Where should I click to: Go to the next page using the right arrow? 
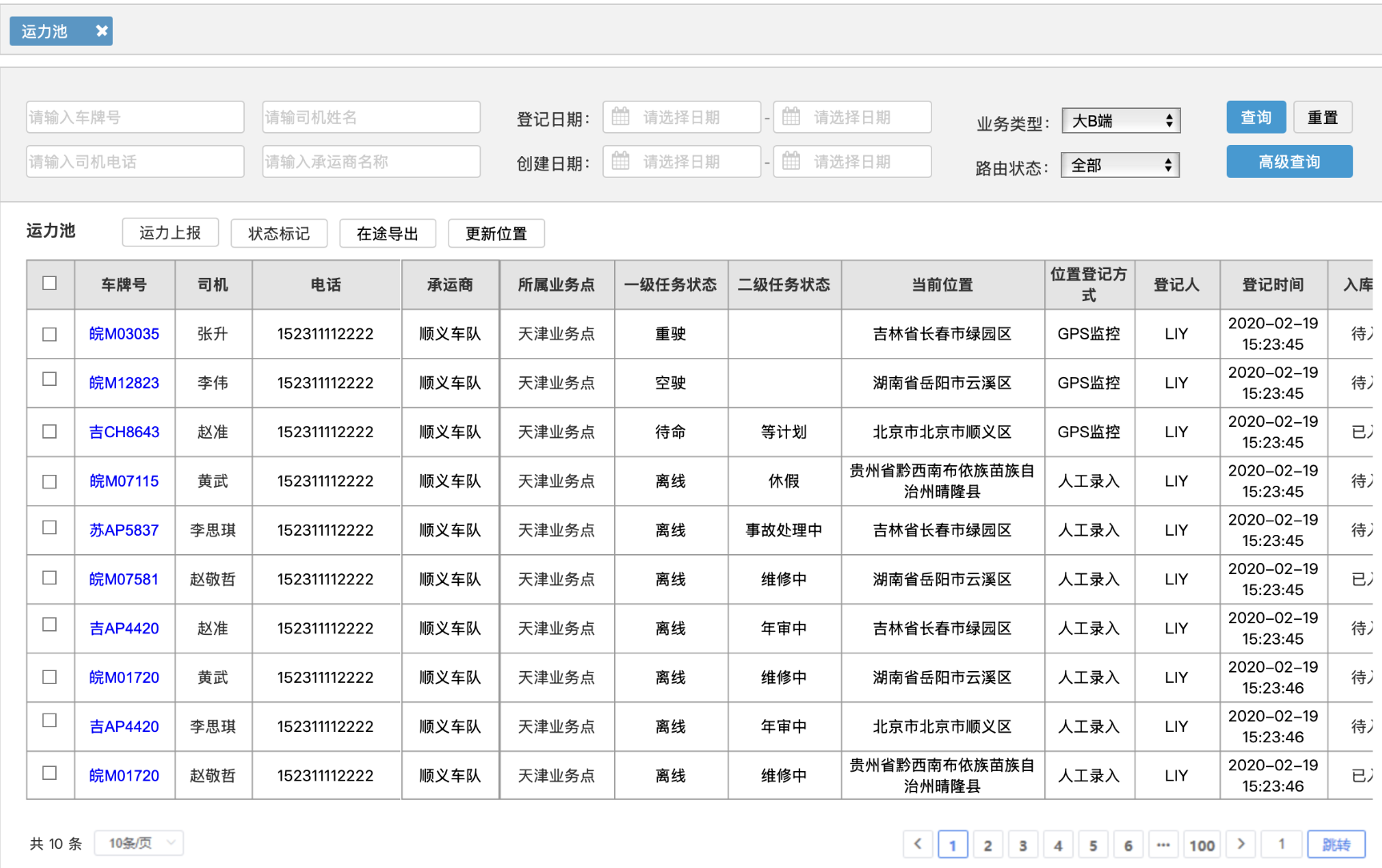tap(1240, 844)
